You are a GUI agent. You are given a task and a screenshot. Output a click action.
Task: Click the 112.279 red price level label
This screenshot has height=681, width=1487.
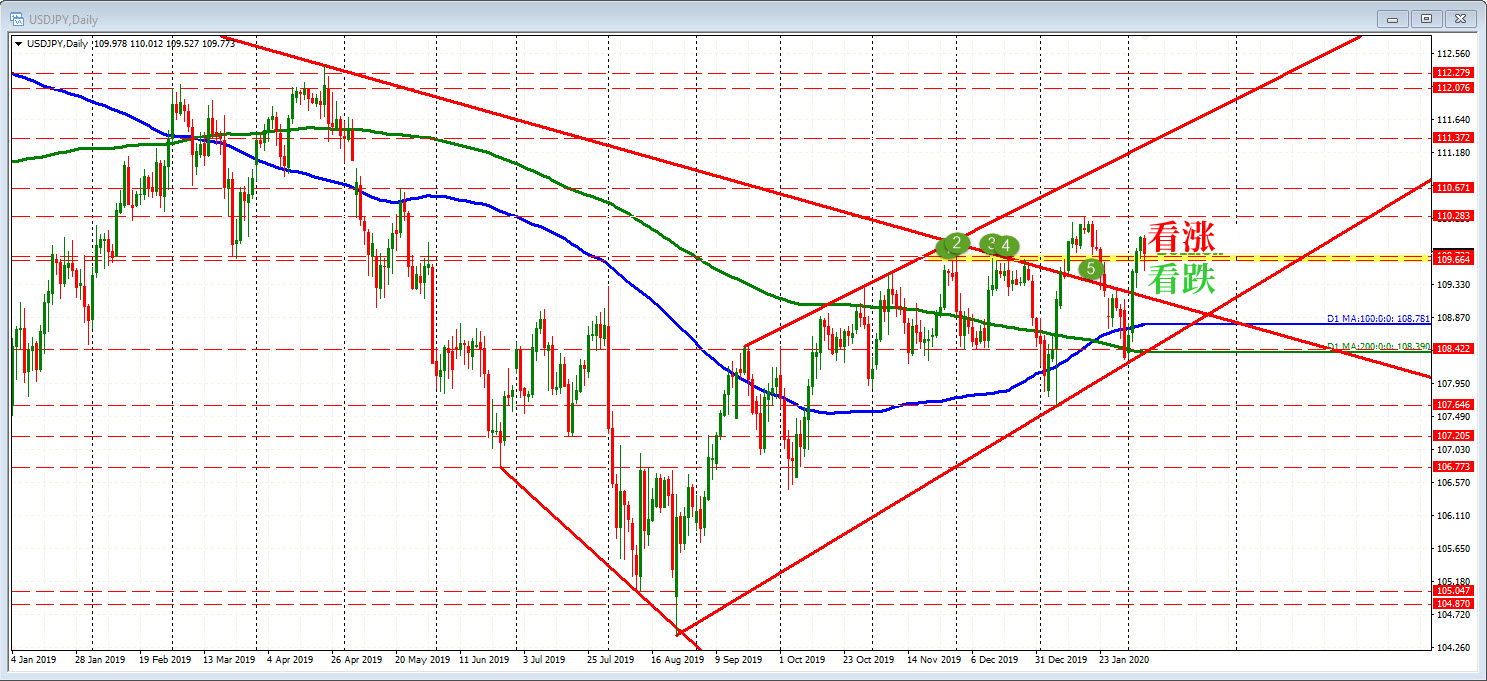[1451, 73]
